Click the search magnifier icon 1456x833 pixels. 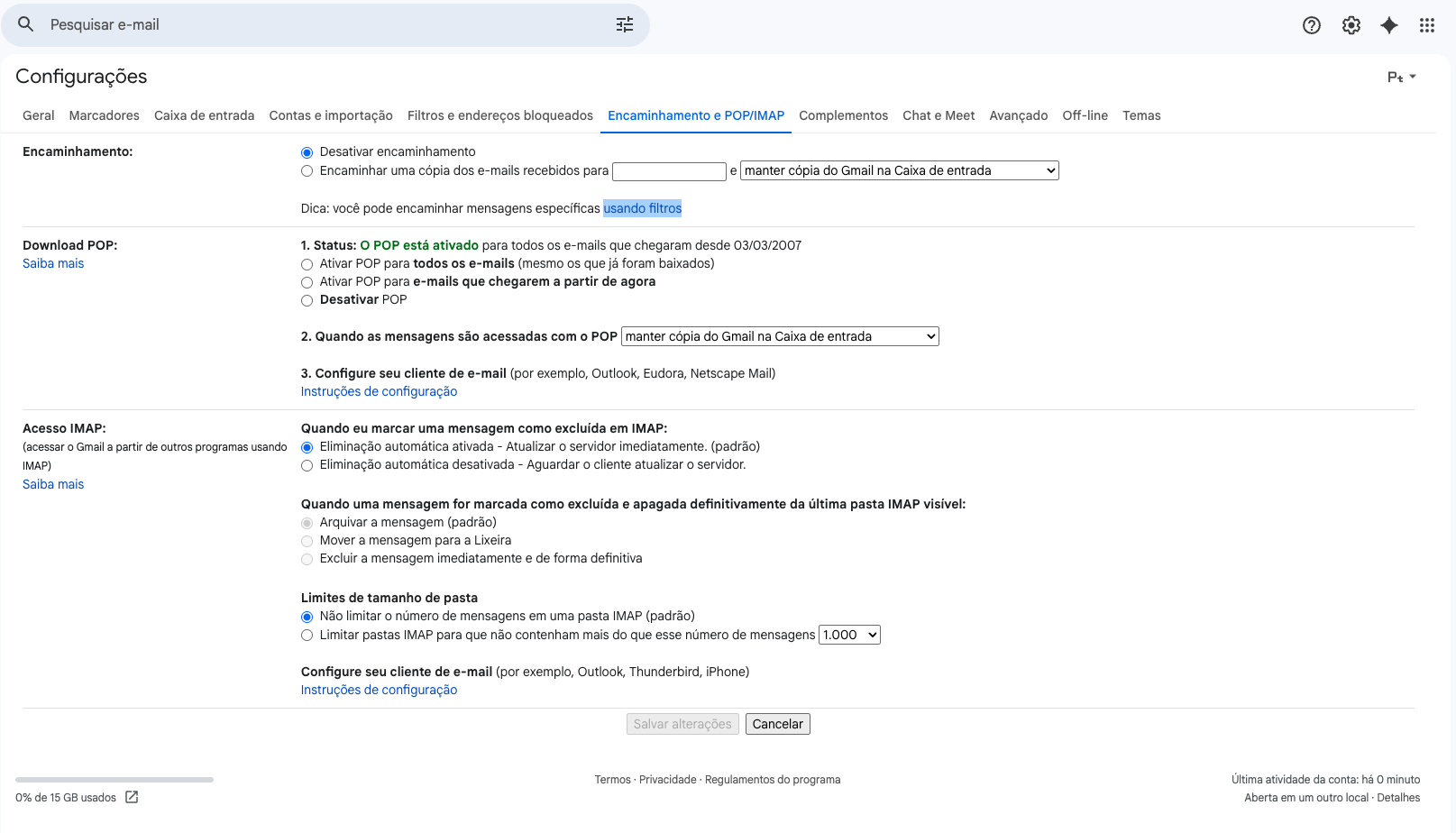click(x=25, y=24)
